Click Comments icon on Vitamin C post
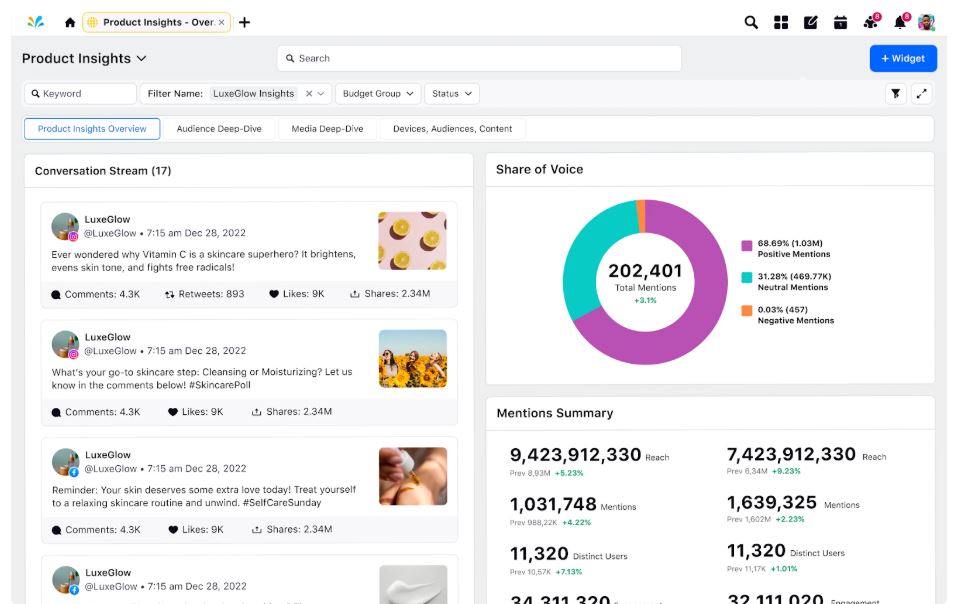This screenshot has height=604, width=961. (56, 295)
